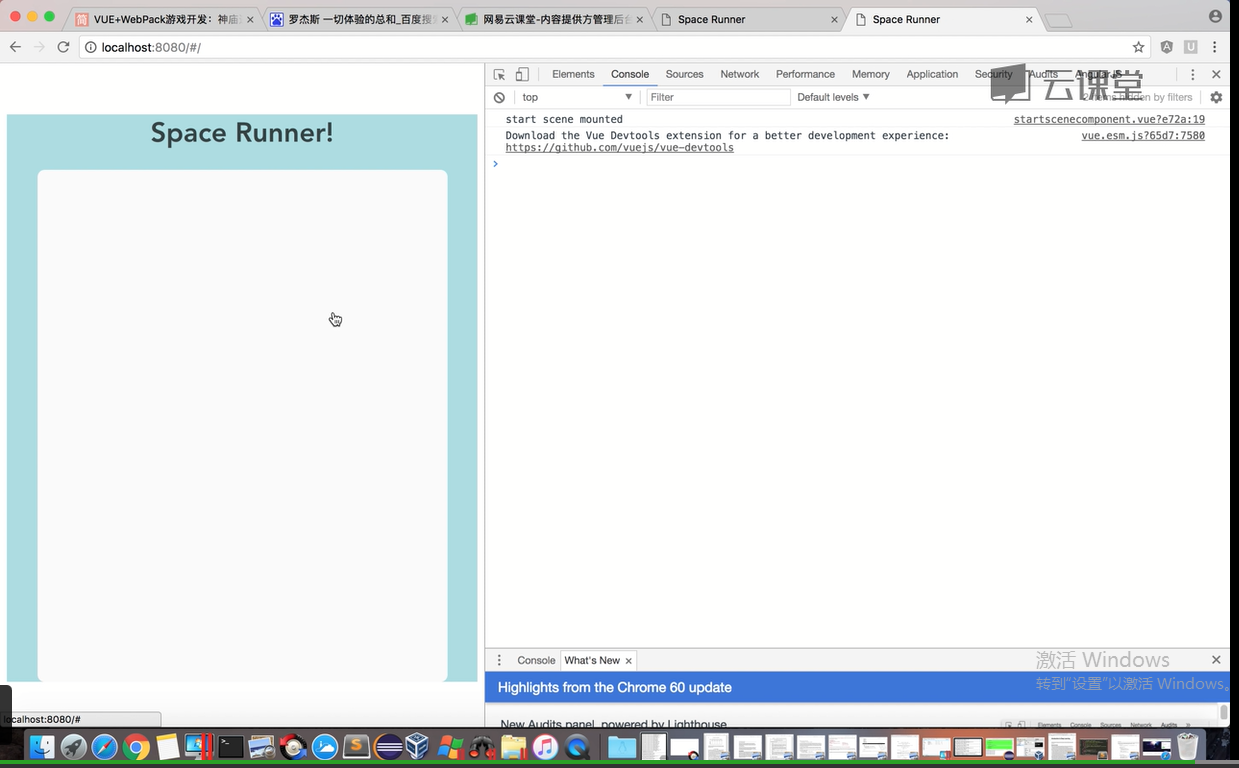Open the vue.esm.js source link
The width and height of the screenshot is (1239, 768).
click(1143, 135)
